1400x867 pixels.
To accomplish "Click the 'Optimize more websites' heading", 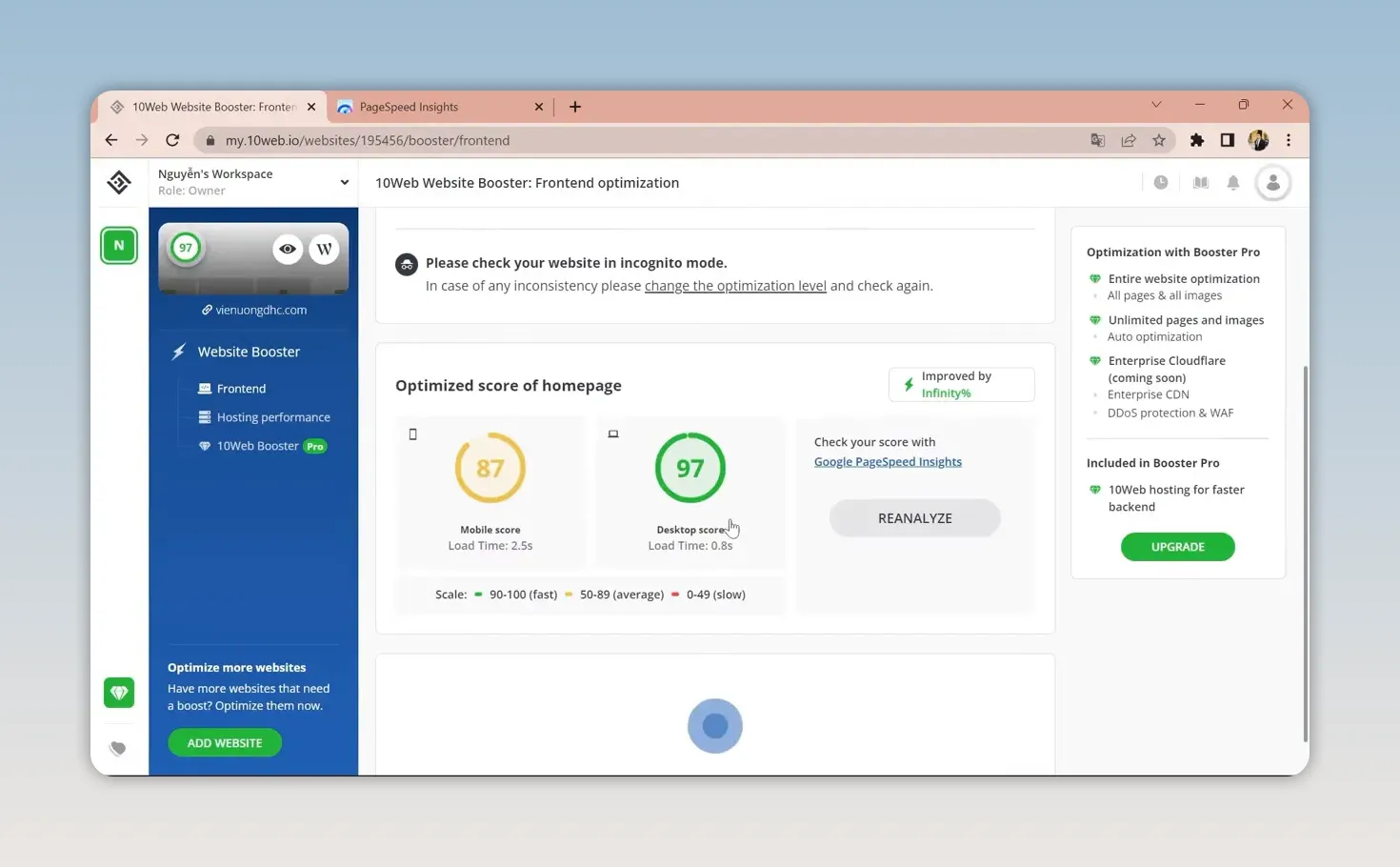I will pyautogui.click(x=237, y=668).
